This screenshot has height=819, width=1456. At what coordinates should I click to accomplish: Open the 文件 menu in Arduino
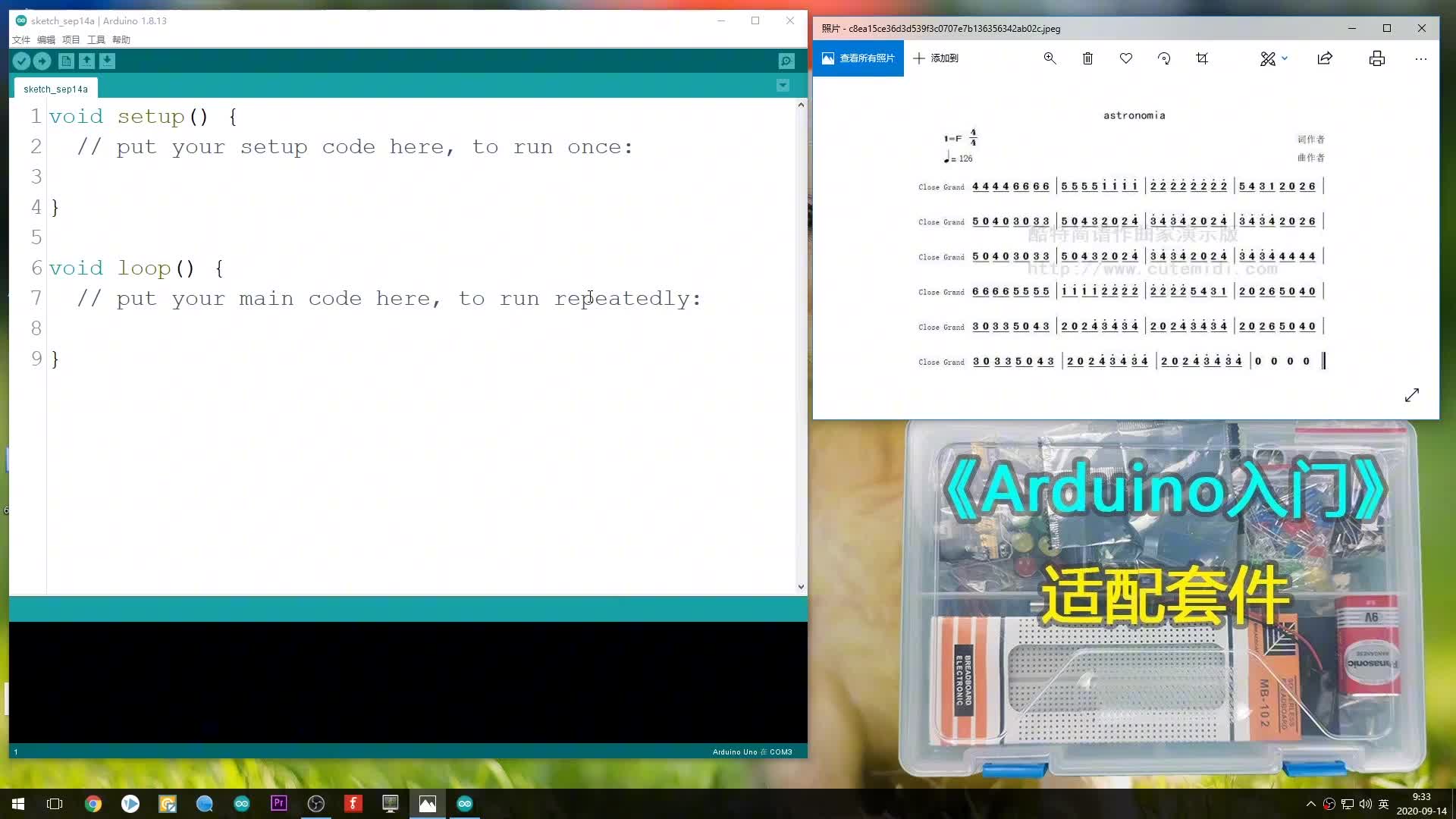pos(21,40)
